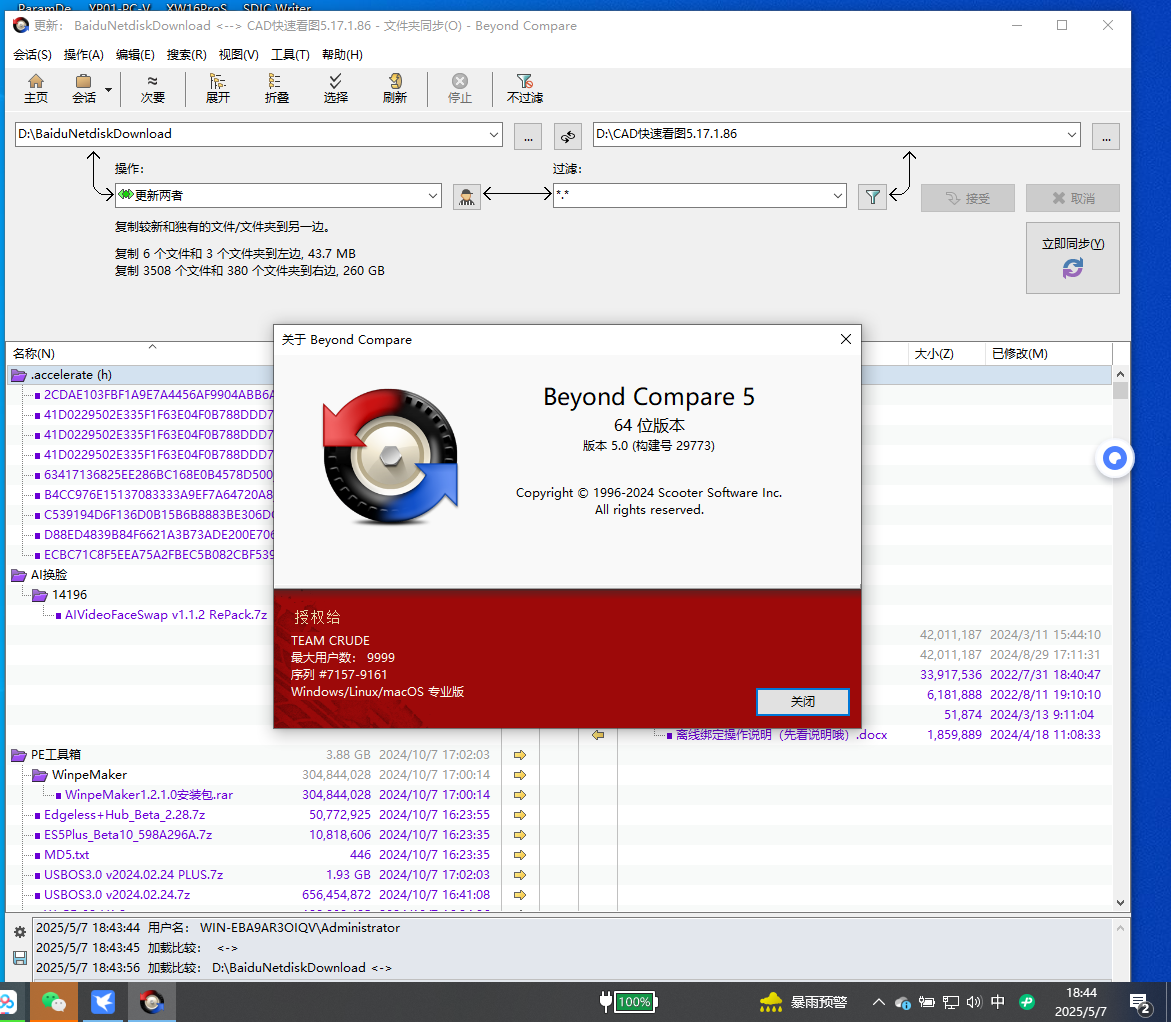The height and width of the screenshot is (1022, 1171).
Task: Open the 编辑(E) menu
Action: coord(135,55)
